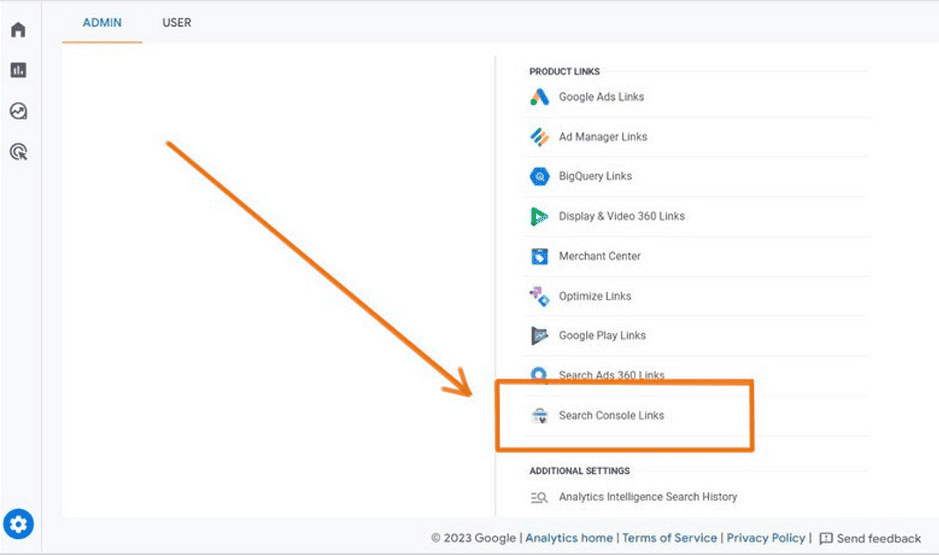Image resolution: width=939 pixels, height=555 pixels.
Task: Open the Explore icon in sidebar
Action: coord(18,111)
